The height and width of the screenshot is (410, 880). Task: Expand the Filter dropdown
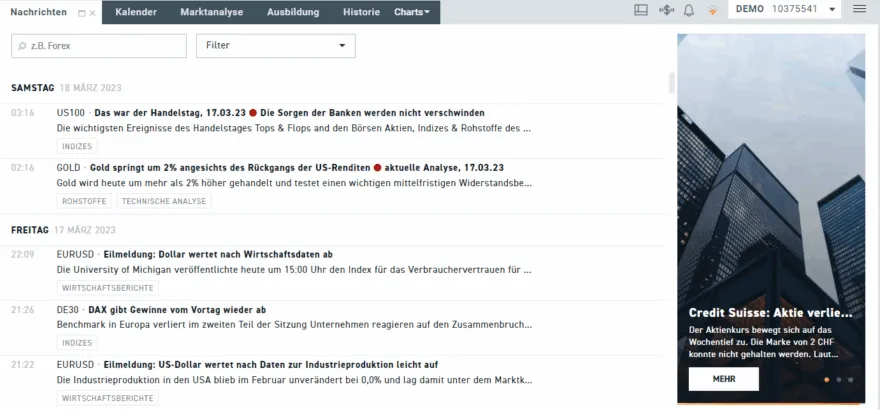click(276, 45)
